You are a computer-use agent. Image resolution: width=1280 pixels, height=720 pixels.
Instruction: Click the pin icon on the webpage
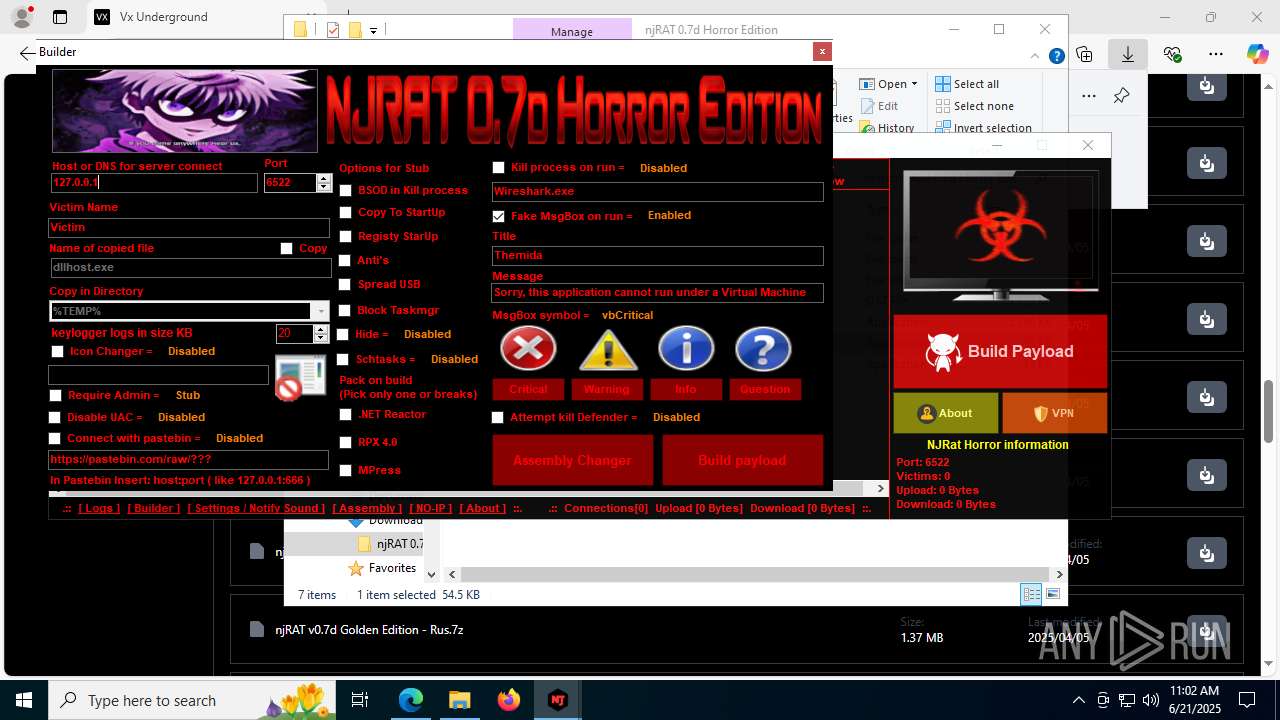1121,96
